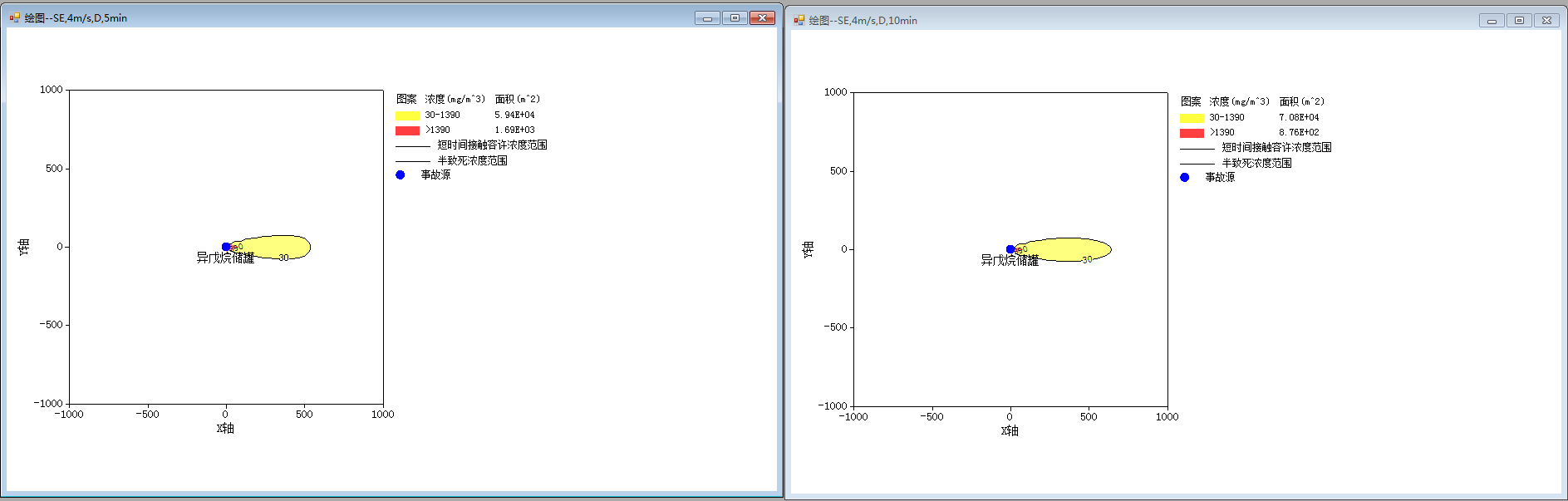Click the 浓度(mg/m^3) header in the 5min legend
This screenshot has height=501, width=1568.
coord(455,99)
